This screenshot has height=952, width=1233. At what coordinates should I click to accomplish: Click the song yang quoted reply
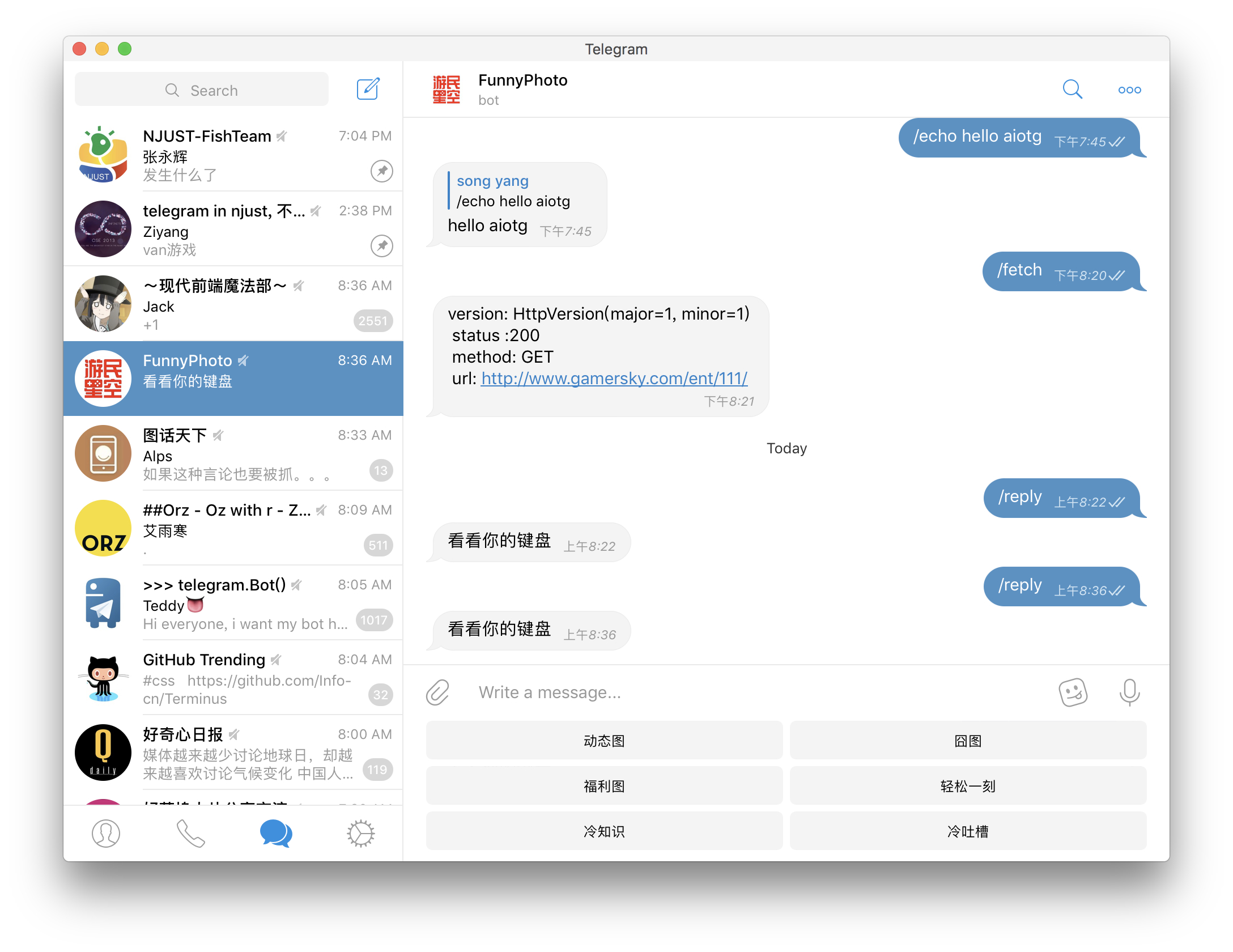click(509, 191)
